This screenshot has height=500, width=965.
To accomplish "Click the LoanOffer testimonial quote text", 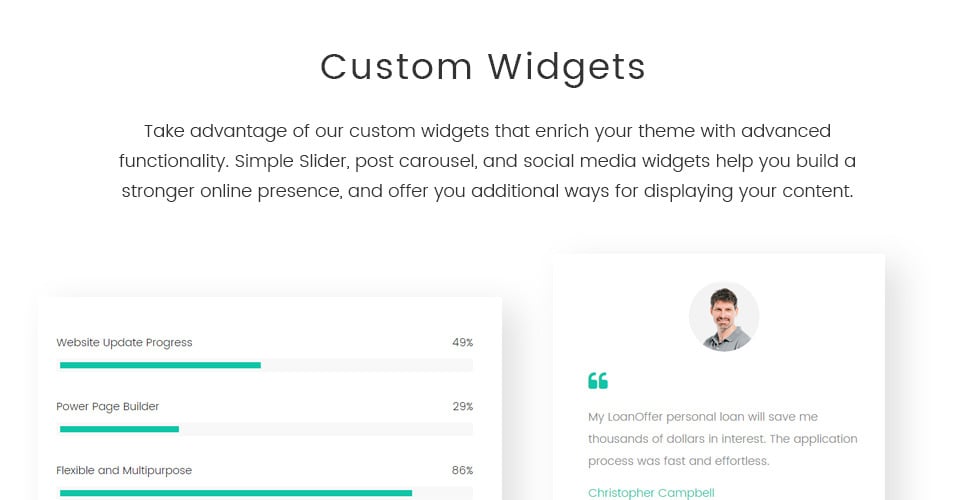I will (x=722, y=438).
